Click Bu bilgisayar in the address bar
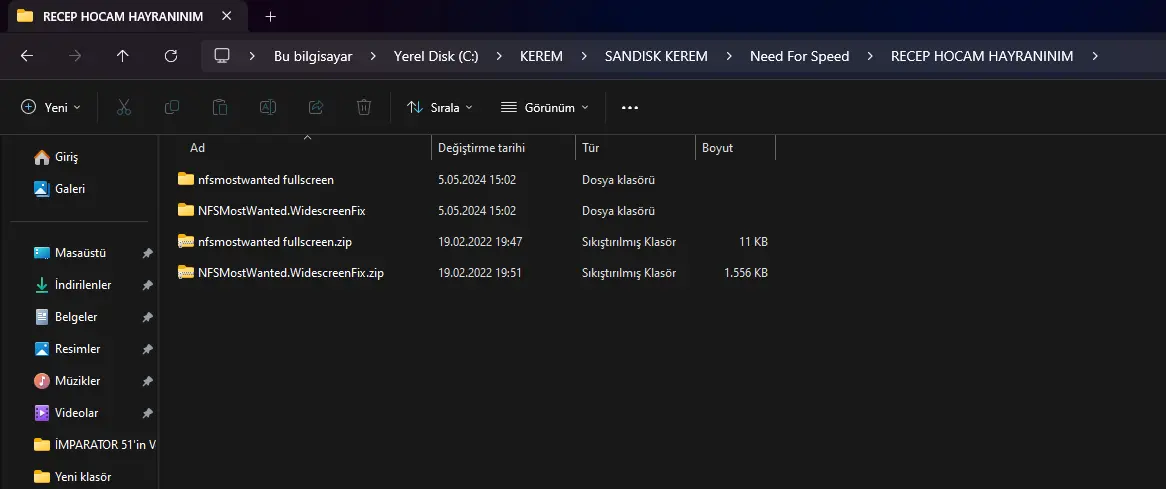Viewport: 1166px width, 489px height. pyautogui.click(x=313, y=56)
